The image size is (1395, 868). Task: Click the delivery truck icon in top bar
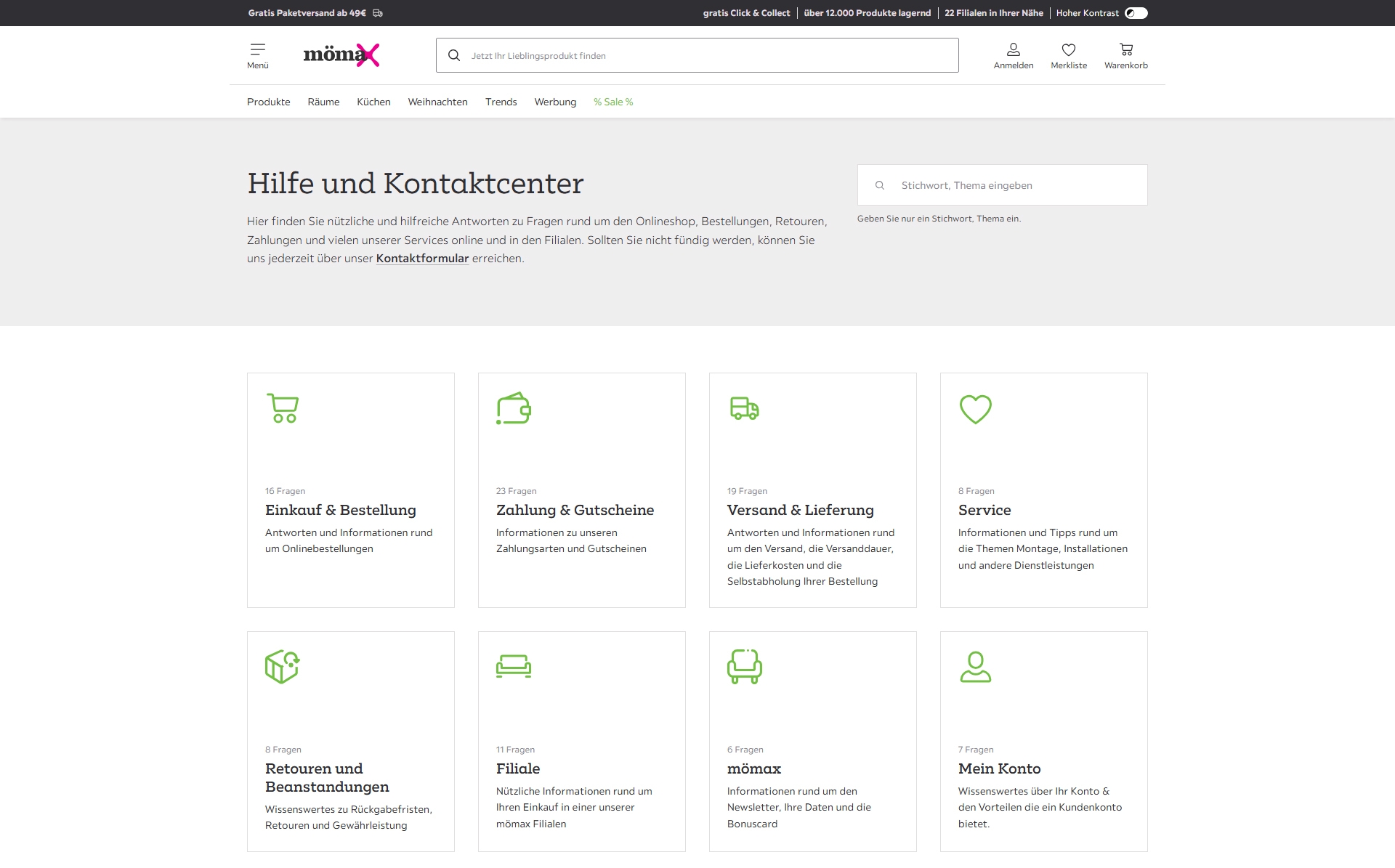pyautogui.click(x=378, y=13)
